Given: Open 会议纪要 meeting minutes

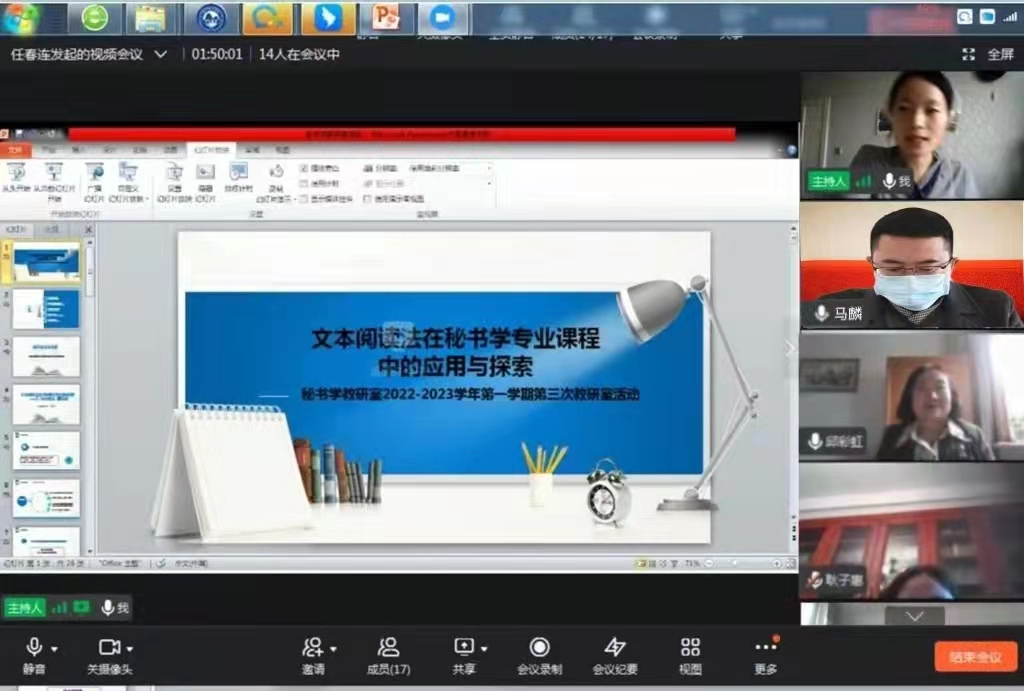Looking at the screenshot, I should (x=615, y=648).
